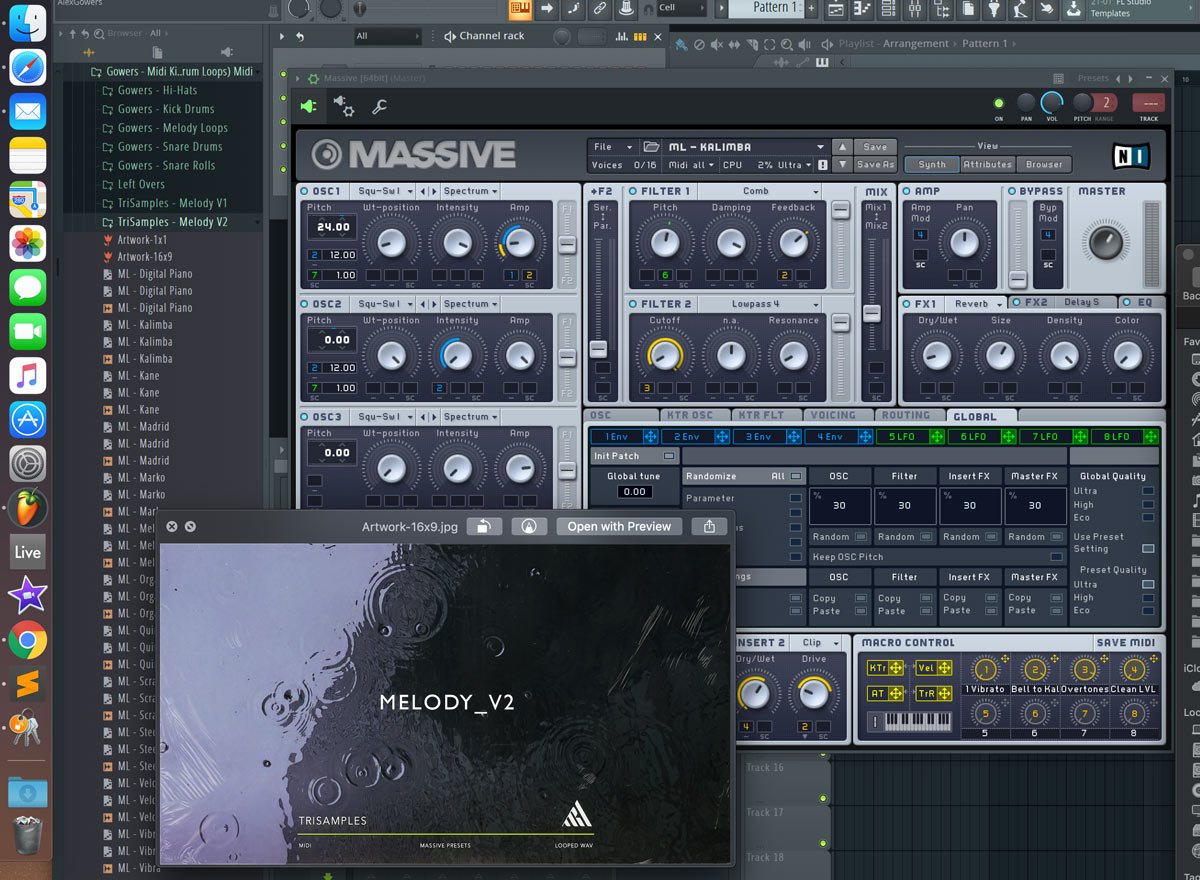Open FX1 Reverb type dropdown

[x=976, y=303]
